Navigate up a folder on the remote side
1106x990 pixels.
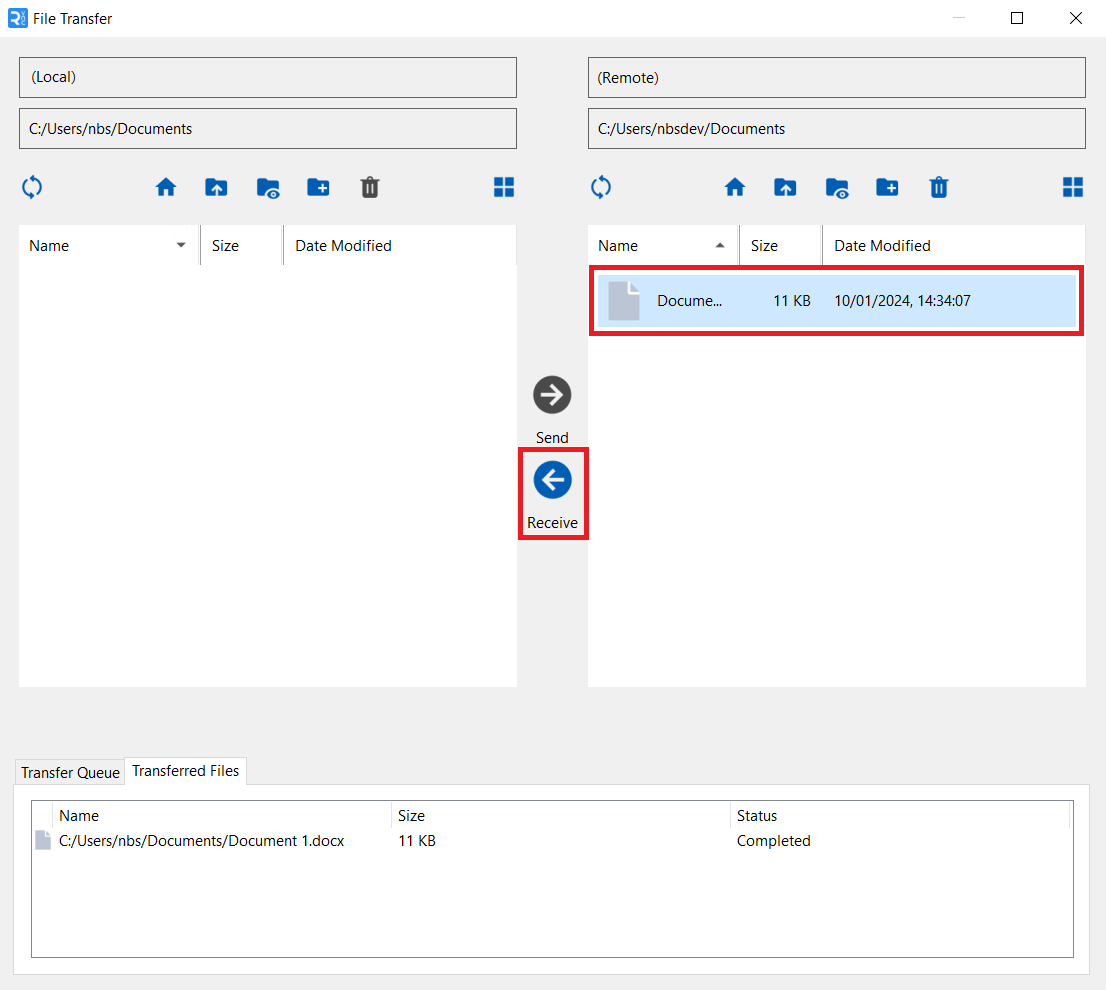(785, 187)
